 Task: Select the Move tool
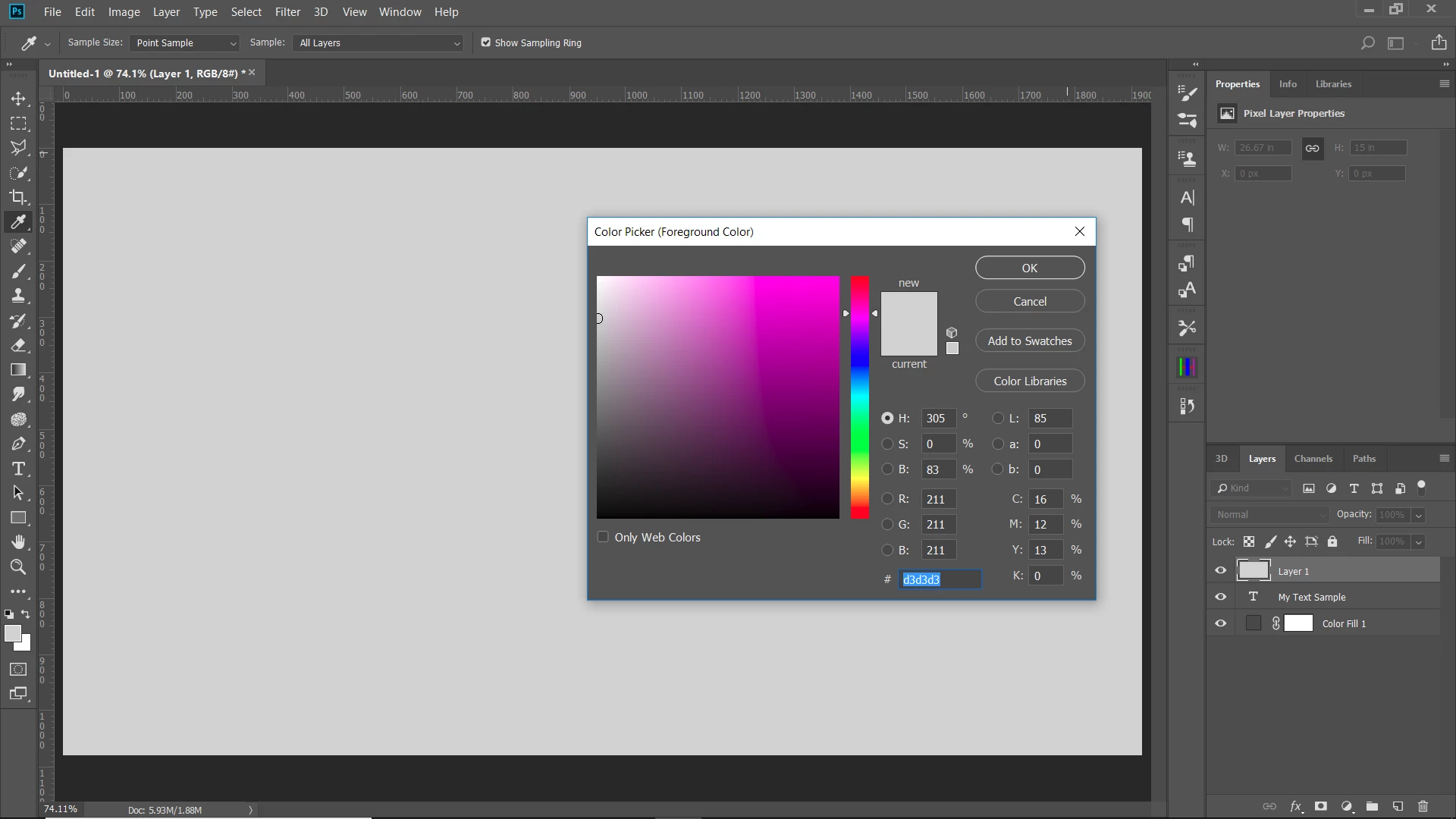(x=18, y=99)
